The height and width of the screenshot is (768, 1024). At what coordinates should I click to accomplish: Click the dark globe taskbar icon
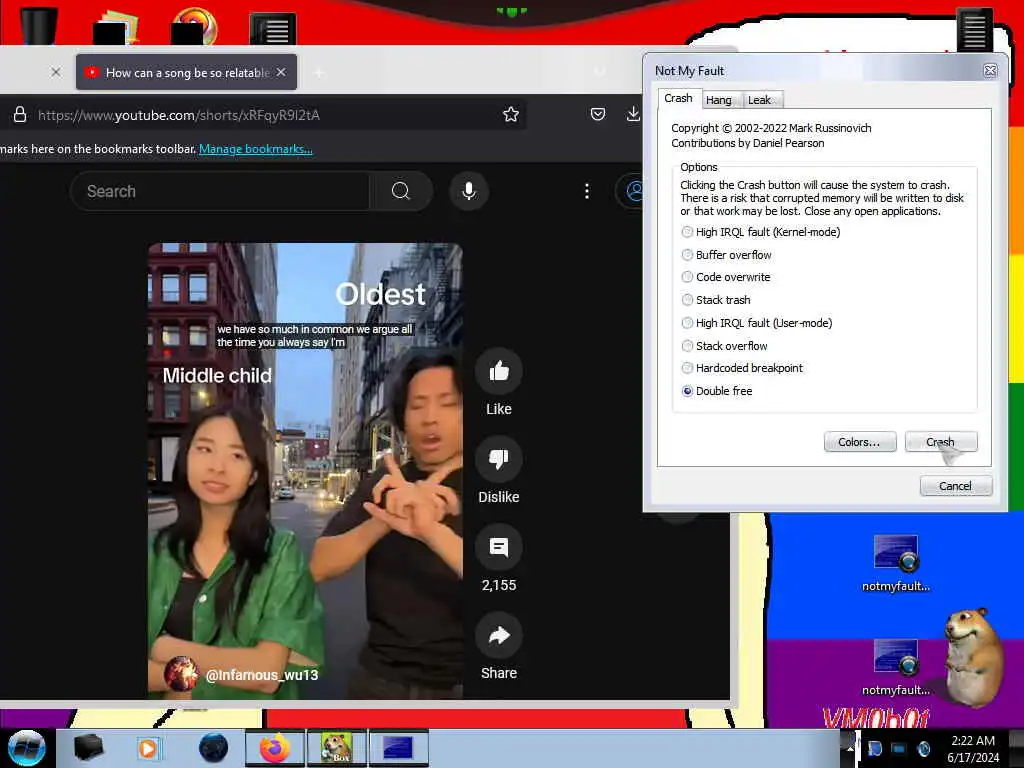click(213, 748)
